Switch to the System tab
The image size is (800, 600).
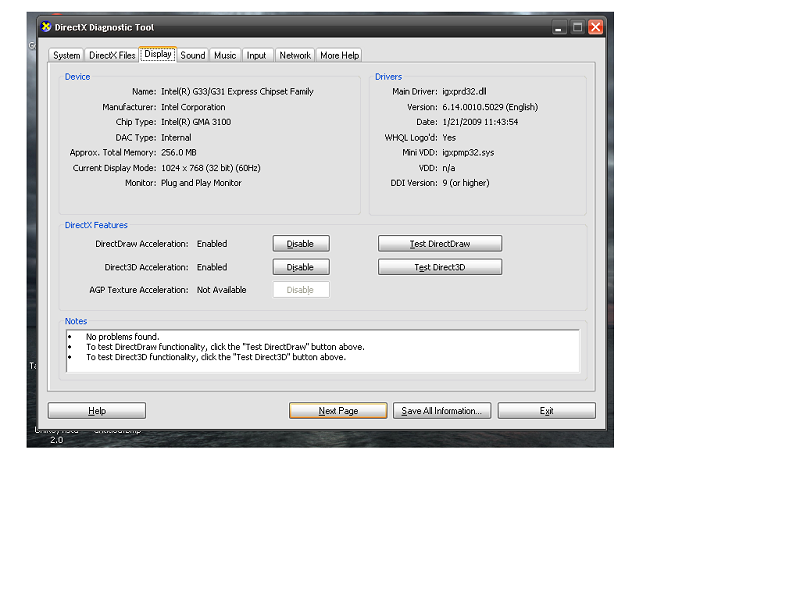click(67, 55)
